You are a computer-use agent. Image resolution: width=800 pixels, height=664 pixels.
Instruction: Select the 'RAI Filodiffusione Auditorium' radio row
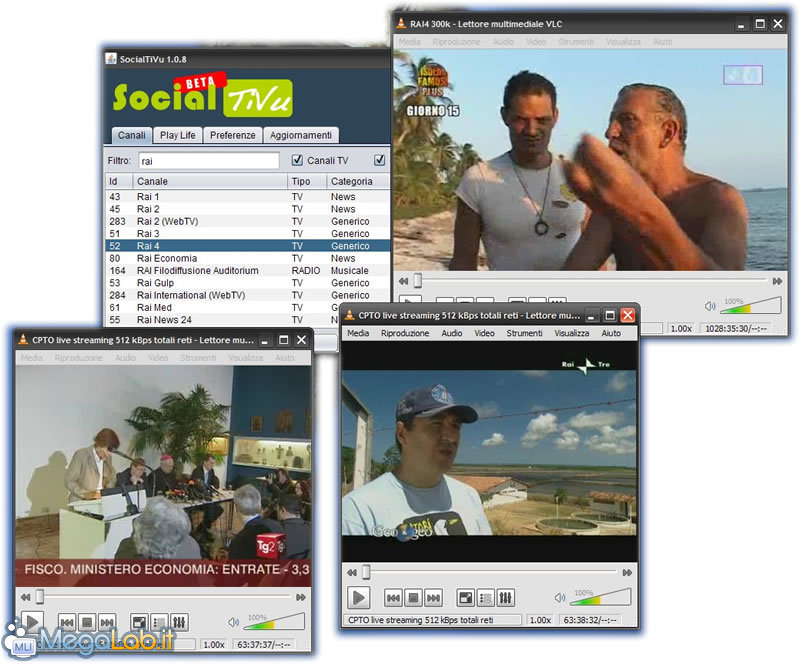point(247,270)
